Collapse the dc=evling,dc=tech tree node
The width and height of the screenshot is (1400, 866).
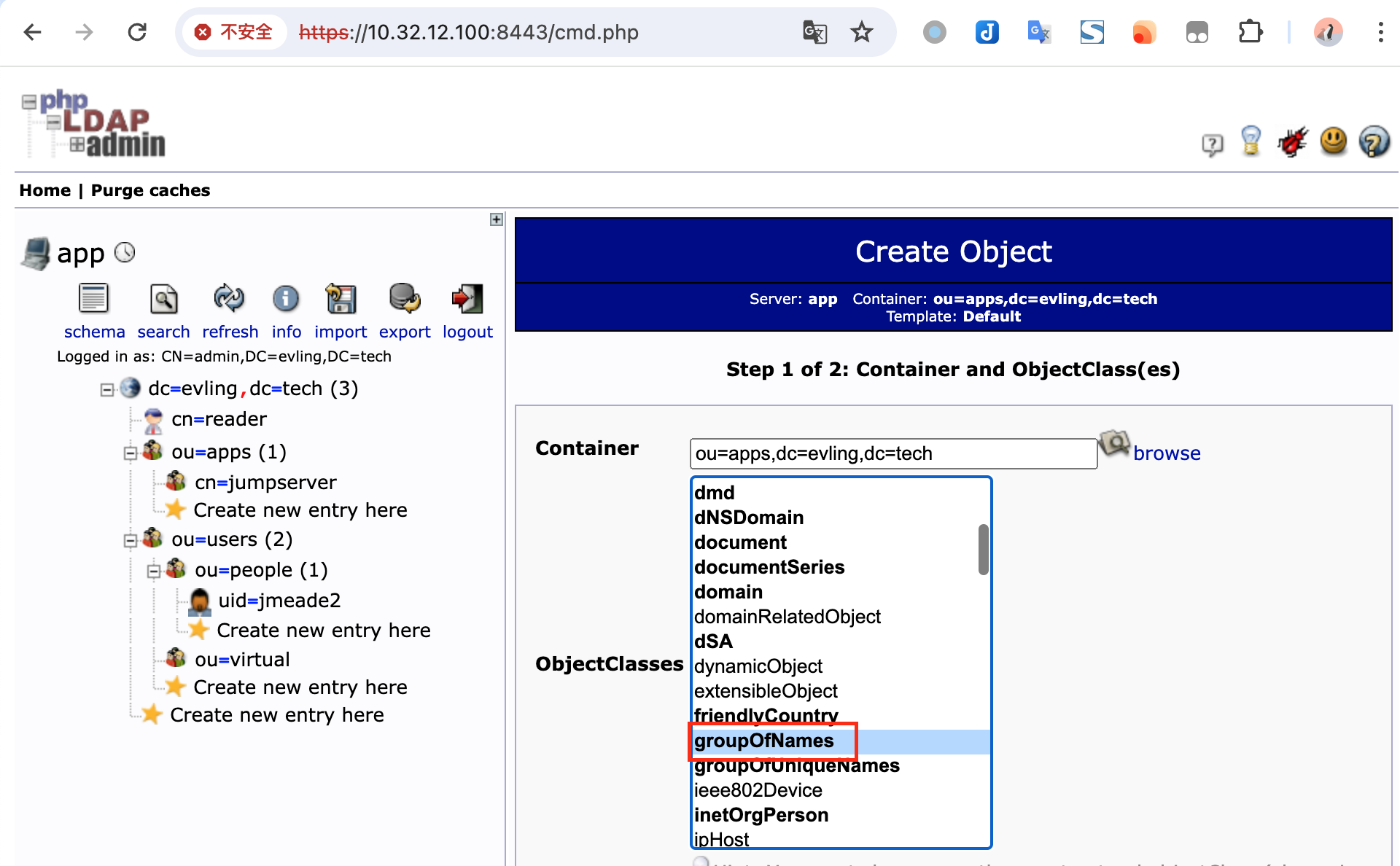(107, 390)
